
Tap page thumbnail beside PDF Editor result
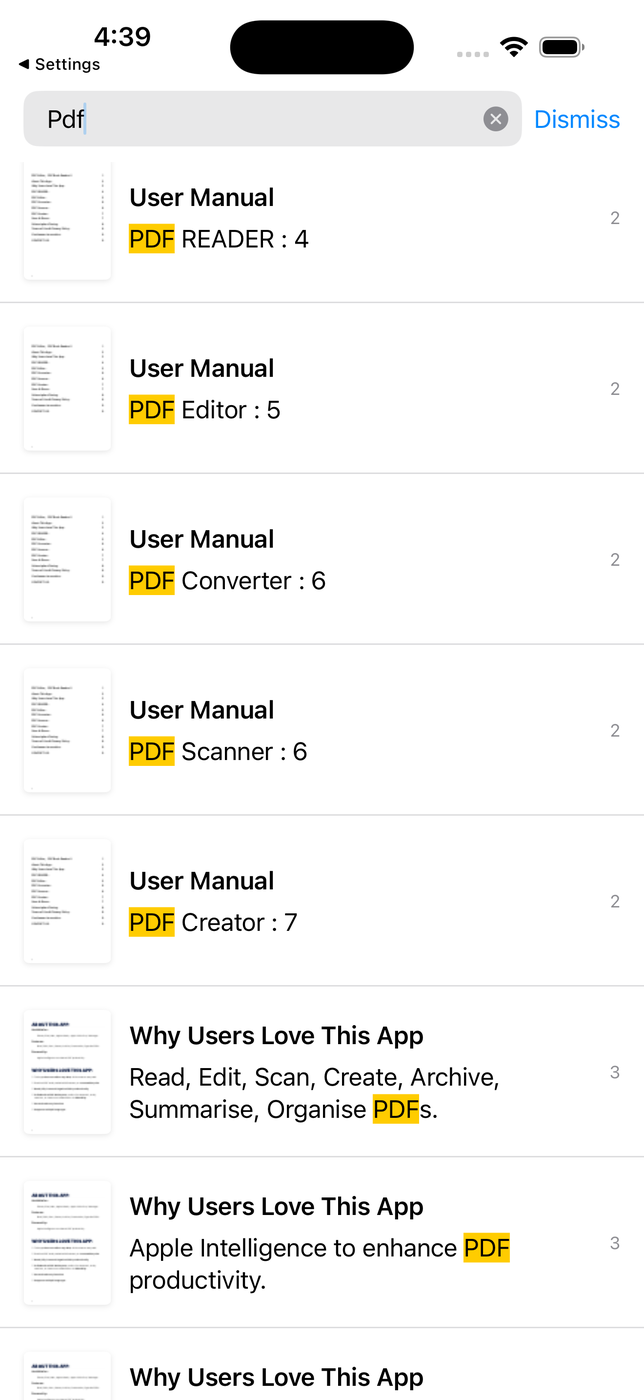[67, 389]
